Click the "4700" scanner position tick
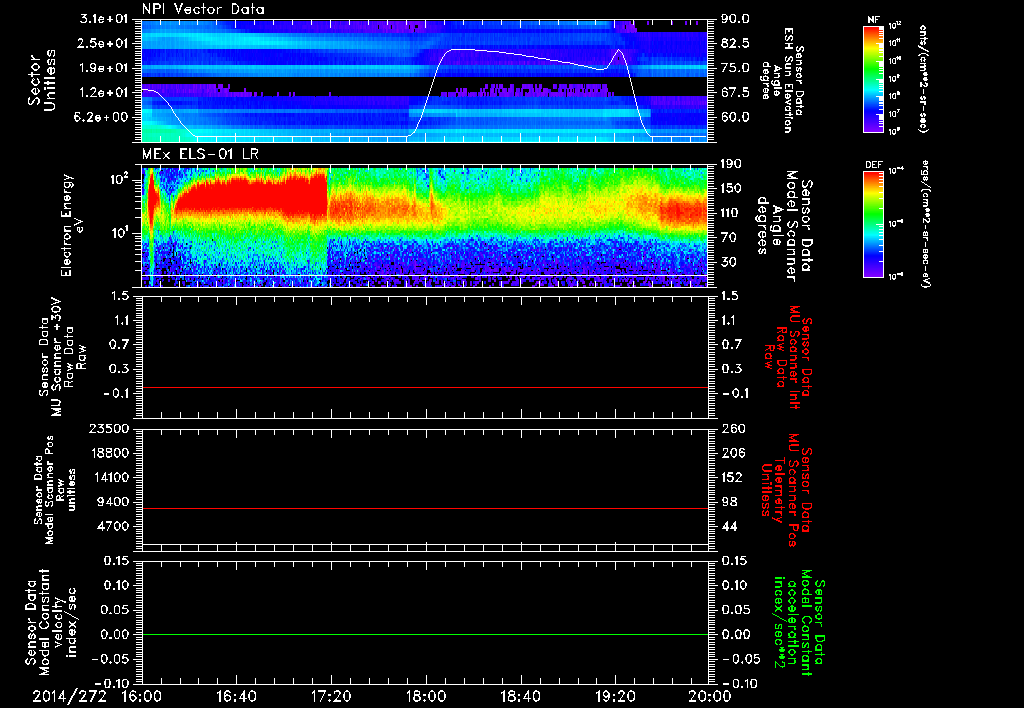1024x708 pixels. pos(114,526)
